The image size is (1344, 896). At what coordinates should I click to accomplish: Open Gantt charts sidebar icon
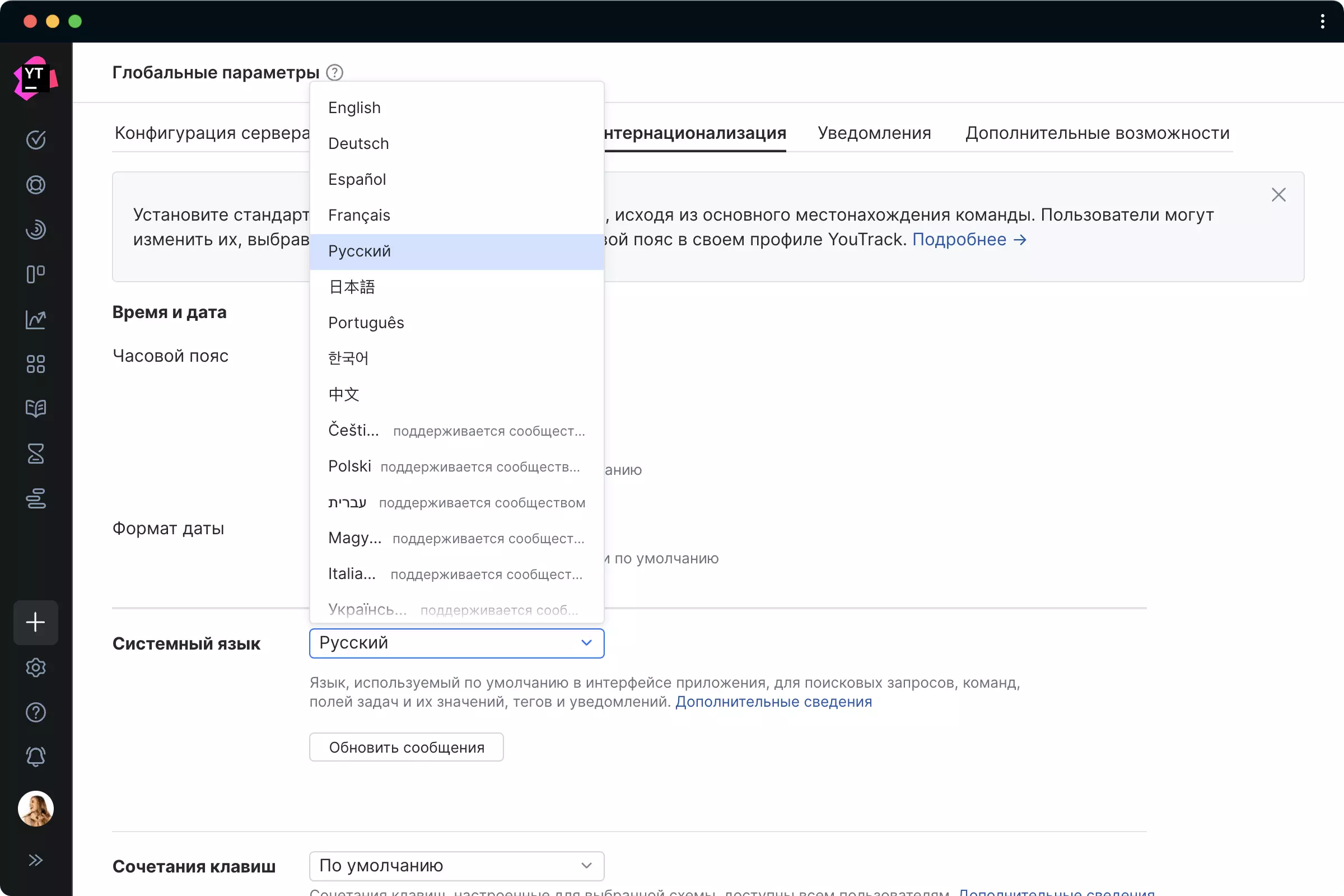click(35, 498)
